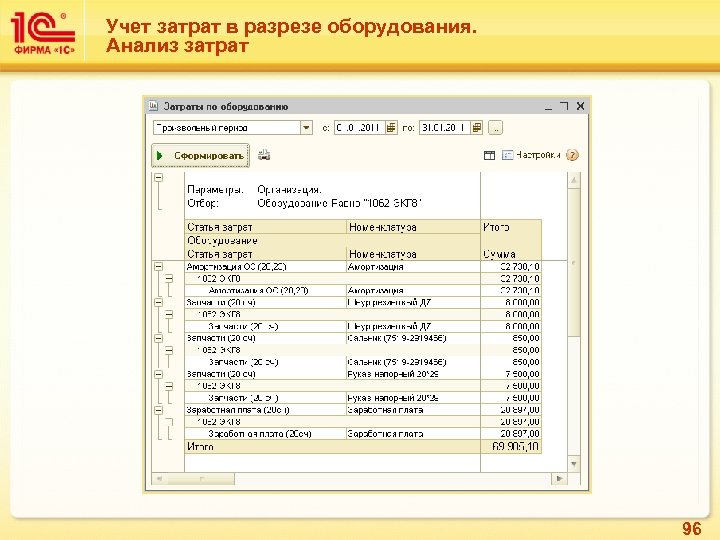Minimize the Затраты по оборудованию window

[x=548, y=107]
